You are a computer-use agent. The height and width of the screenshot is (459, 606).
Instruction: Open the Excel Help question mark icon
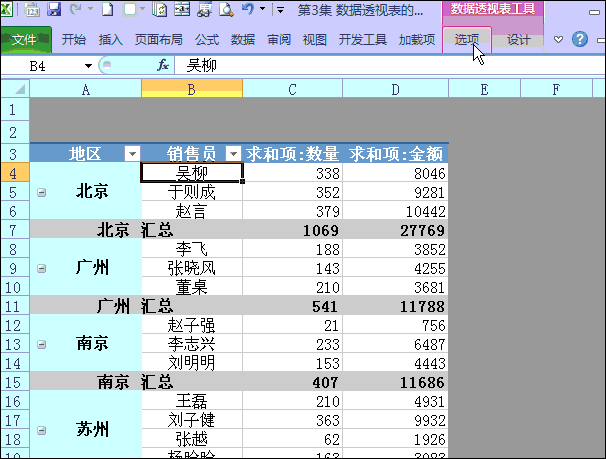579,40
